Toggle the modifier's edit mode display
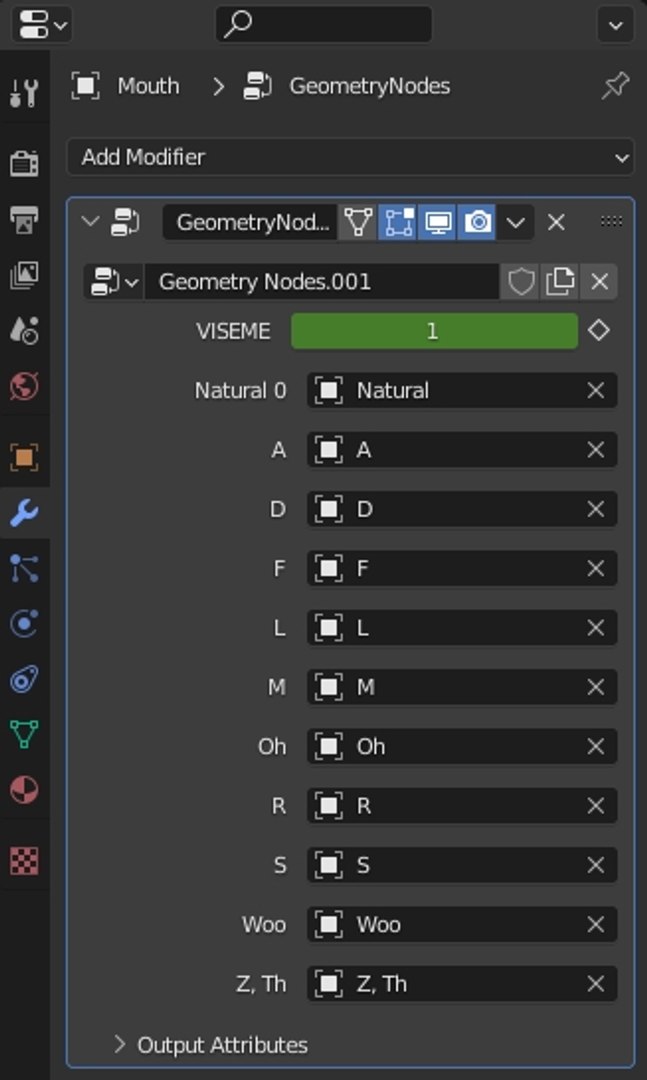The width and height of the screenshot is (647, 1080). pos(398,222)
